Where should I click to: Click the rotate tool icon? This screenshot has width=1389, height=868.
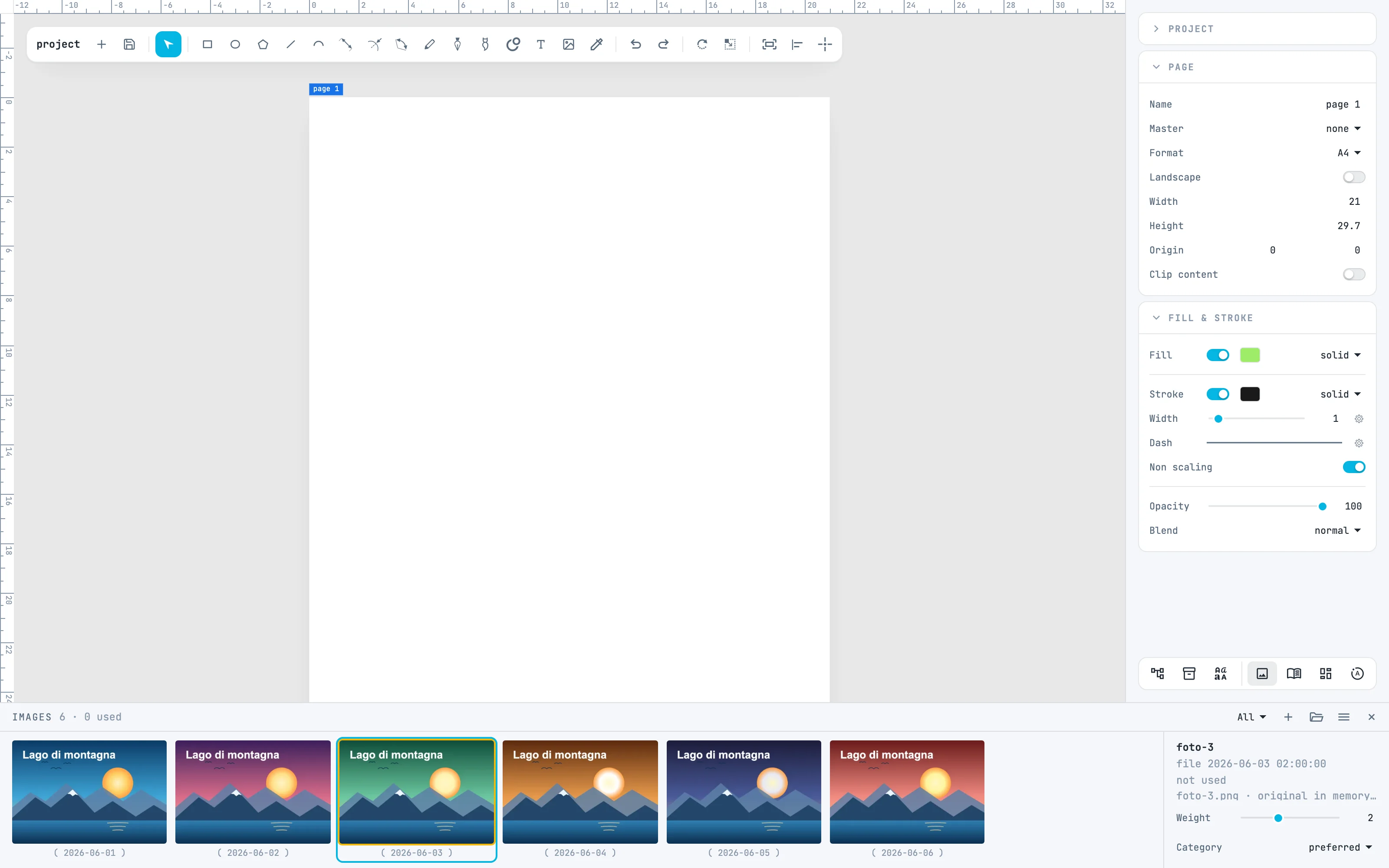point(702,44)
